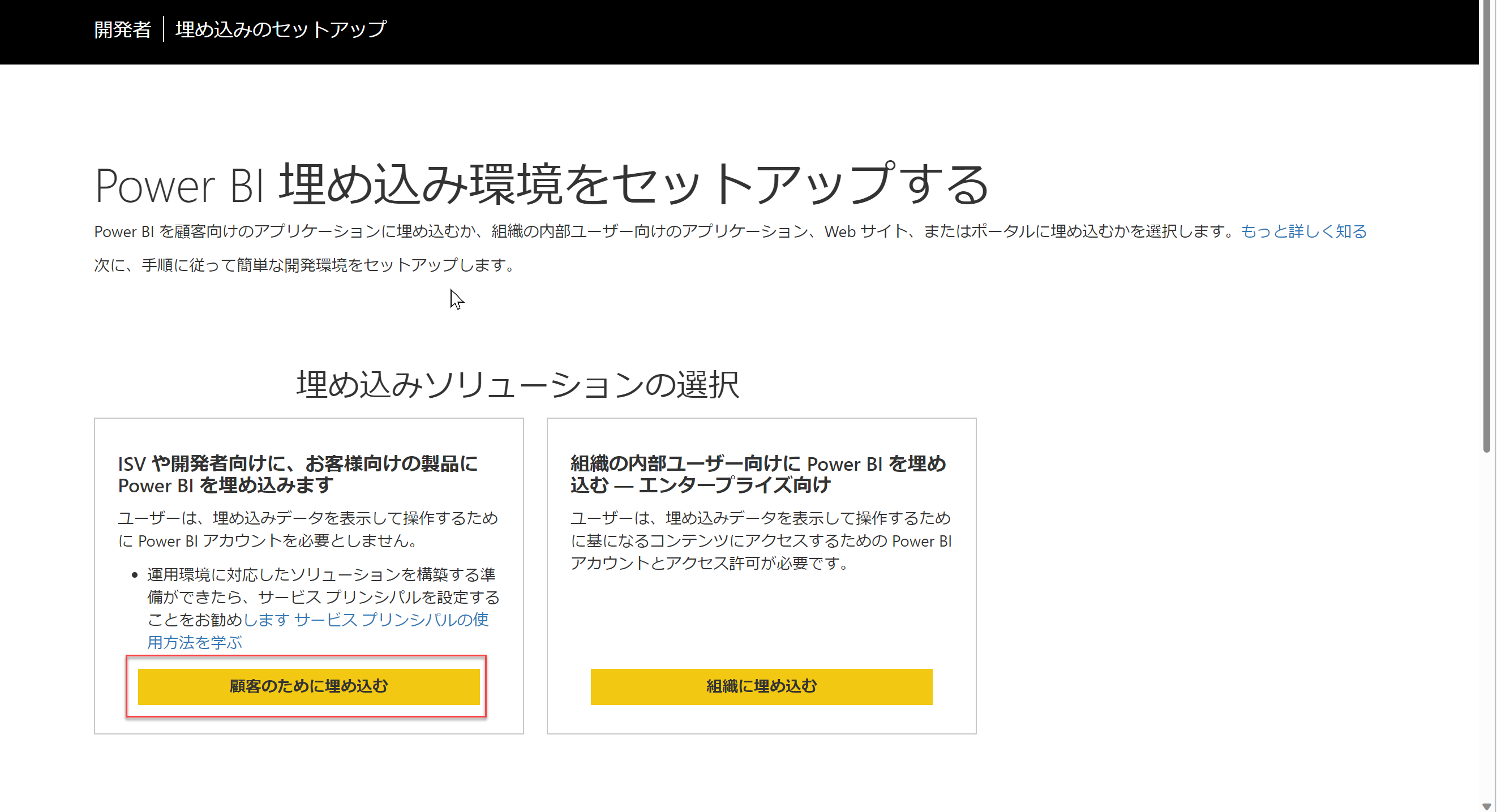Click the Power BI 埋め込み環境をセットアップする heading
This screenshot has height=812, width=1497.
click(x=541, y=184)
